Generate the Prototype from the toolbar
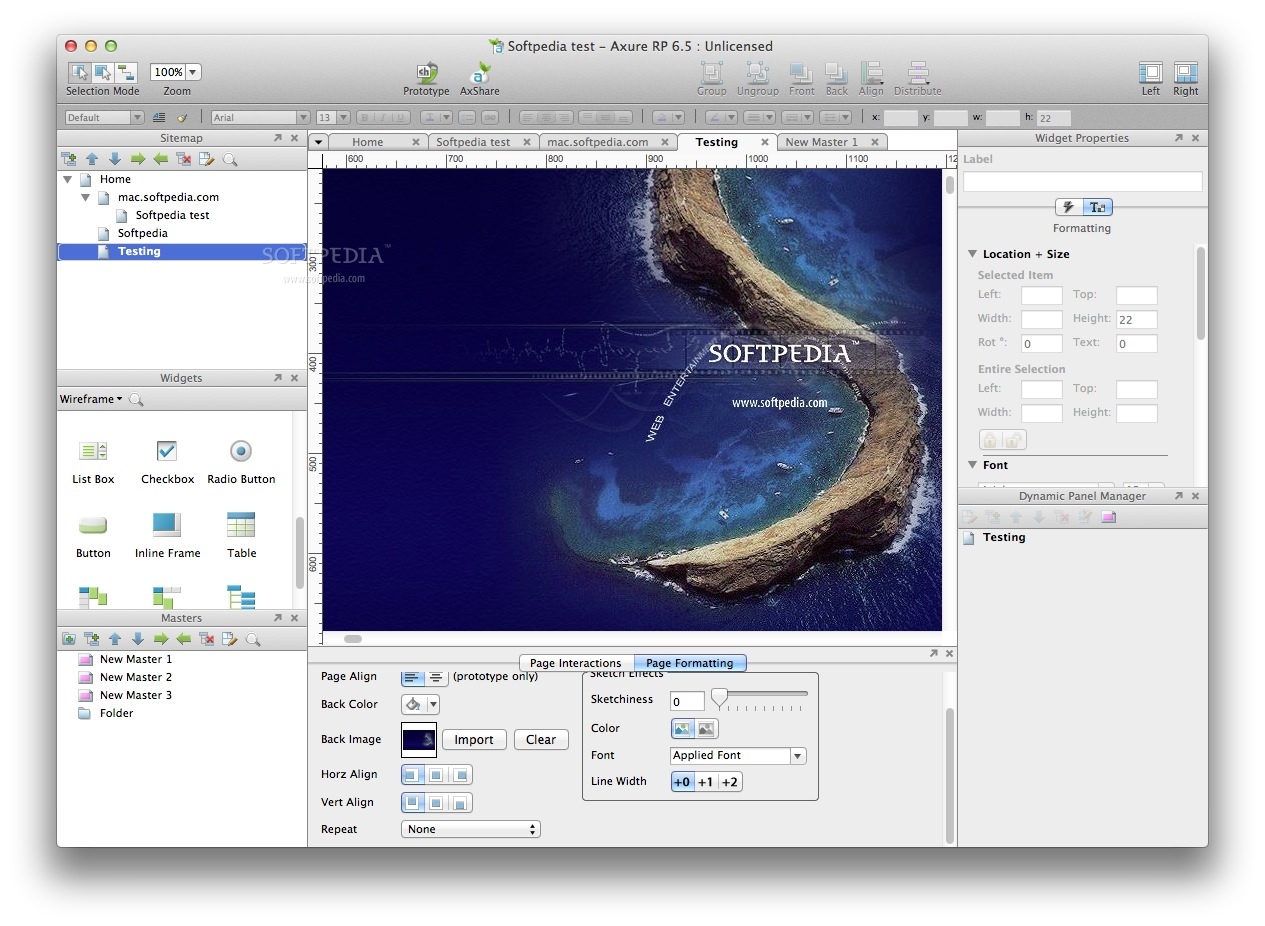This screenshot has width=1265, height=926. click(x=426, y=79)
